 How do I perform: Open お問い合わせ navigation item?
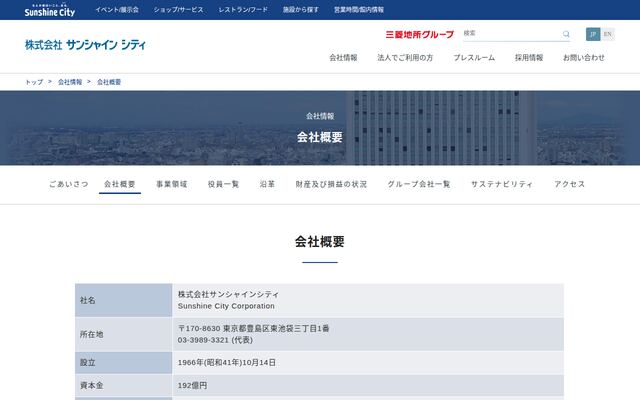pyautogui.click(x=584, y=58)
